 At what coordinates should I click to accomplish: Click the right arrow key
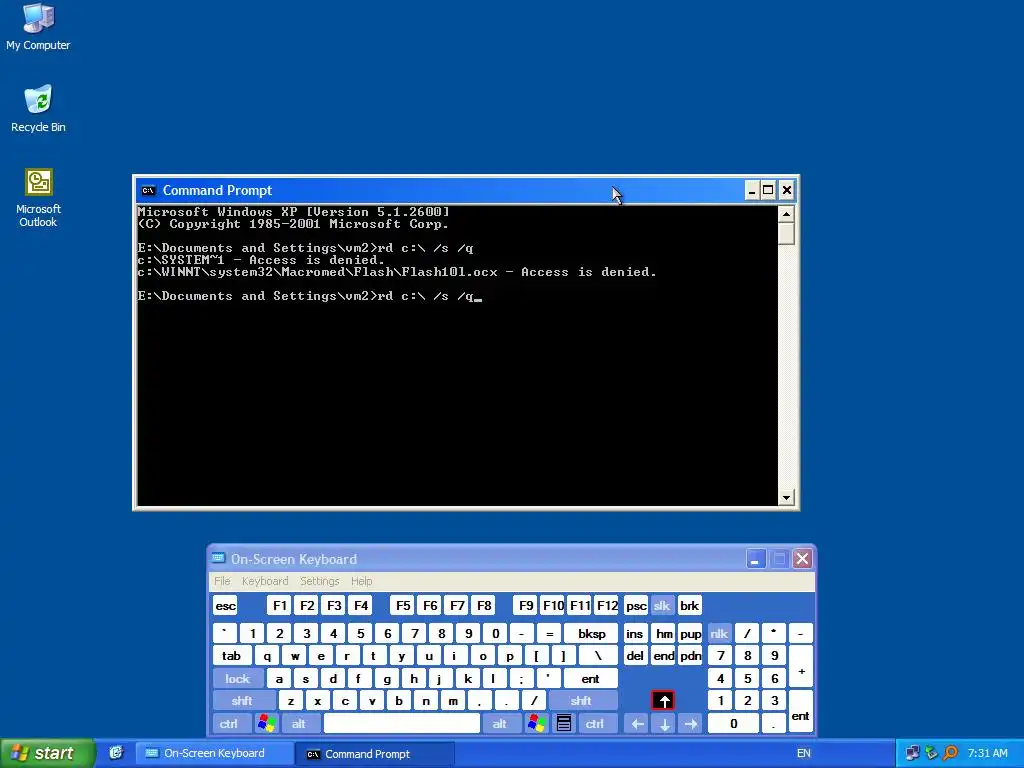point(690,724)
